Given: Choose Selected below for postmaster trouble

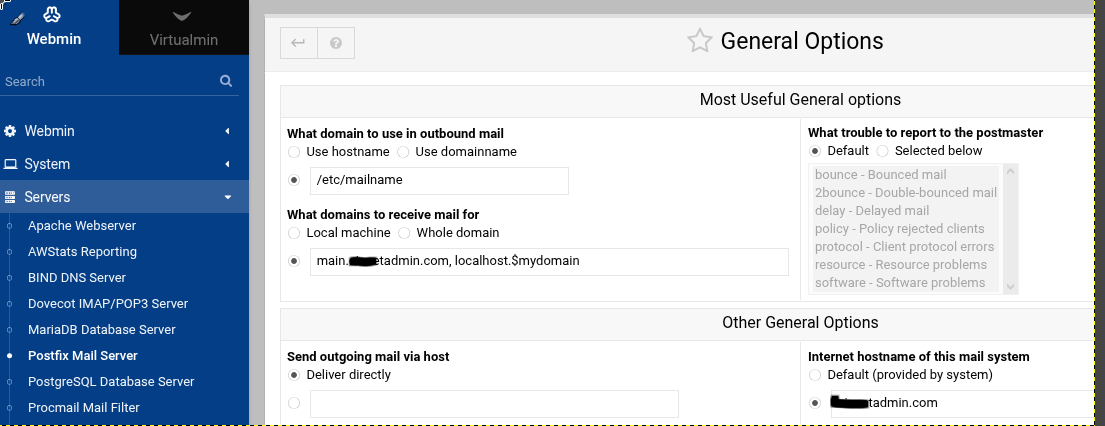Looking at the screenshot, I should 882,151.
